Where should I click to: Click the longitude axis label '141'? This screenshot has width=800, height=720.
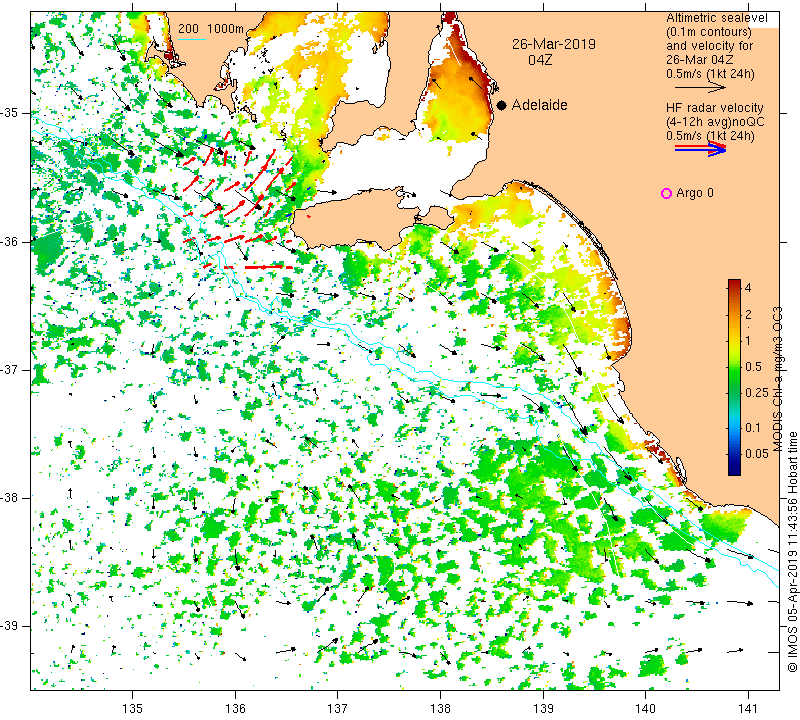748,709
